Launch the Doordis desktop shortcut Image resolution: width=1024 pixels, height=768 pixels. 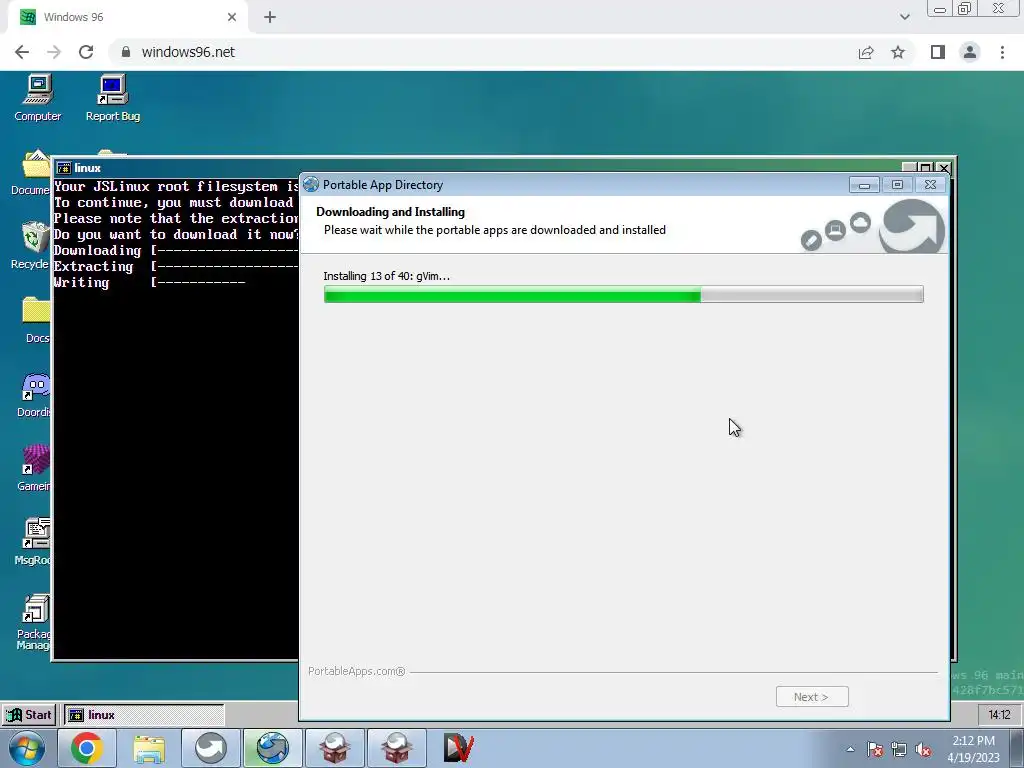(x=35, y=394)
